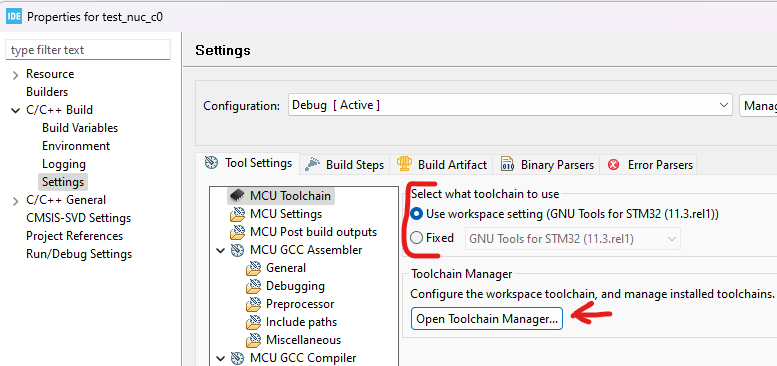The image size is (777, 366).
Task: Select Build Variables in the tree
Action: click(80, 128)
